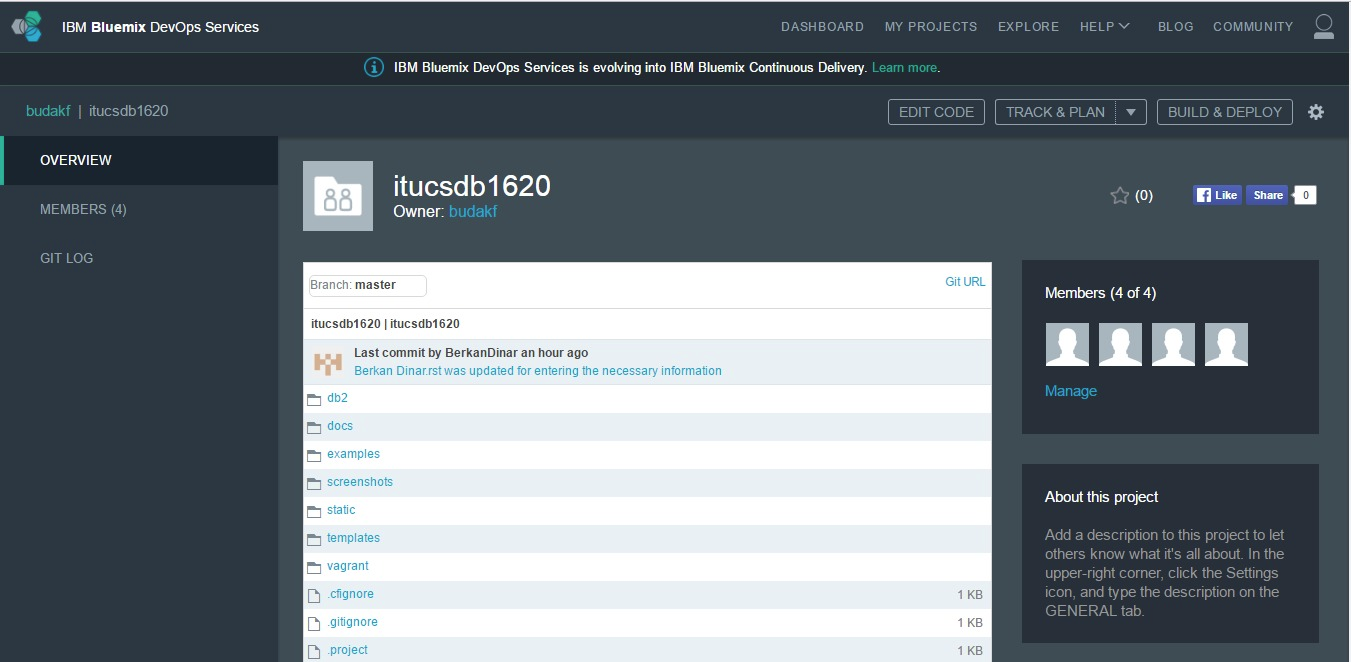Screen dimensions: 1351x662
Task: Click the IBM Bluemix logo icon
Action: [27, 27]
